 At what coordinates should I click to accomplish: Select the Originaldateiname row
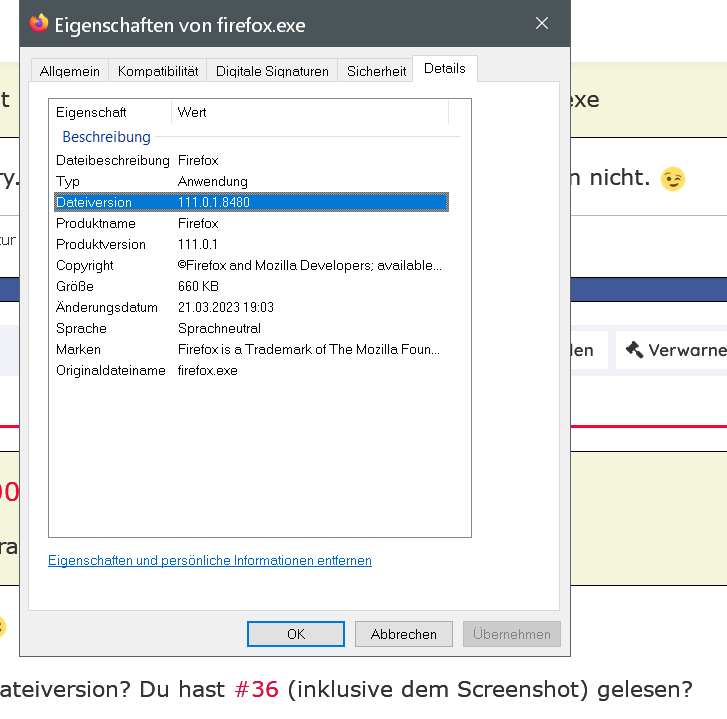click(250, 370)
